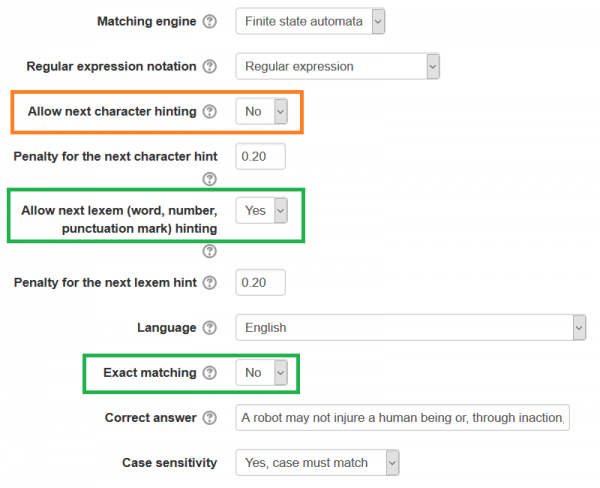
Task: Show help below Allow next lexem hinting
Action: 209,251
